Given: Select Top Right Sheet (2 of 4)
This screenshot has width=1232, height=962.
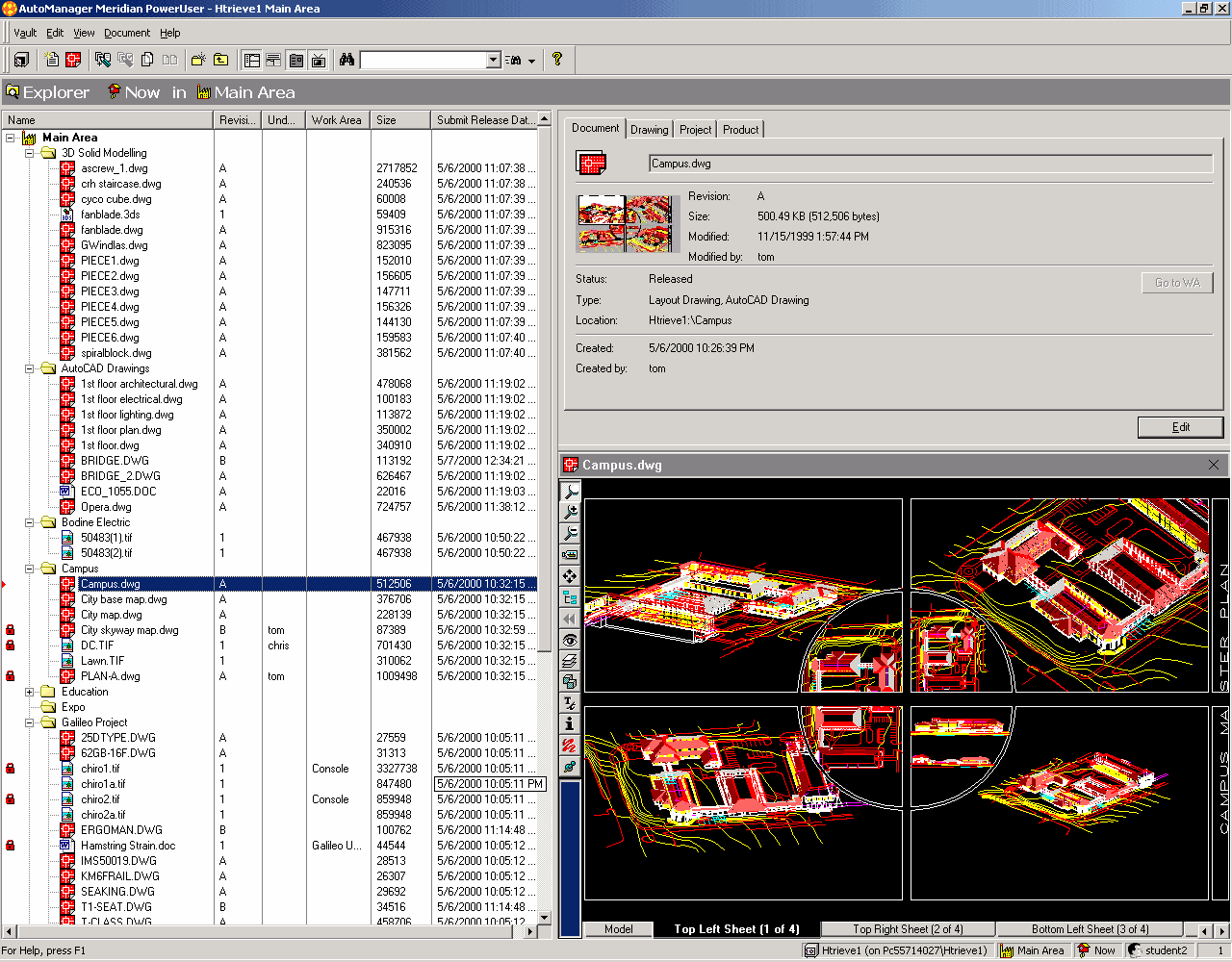Looking at the screenshot, I should tap(908, 929).
